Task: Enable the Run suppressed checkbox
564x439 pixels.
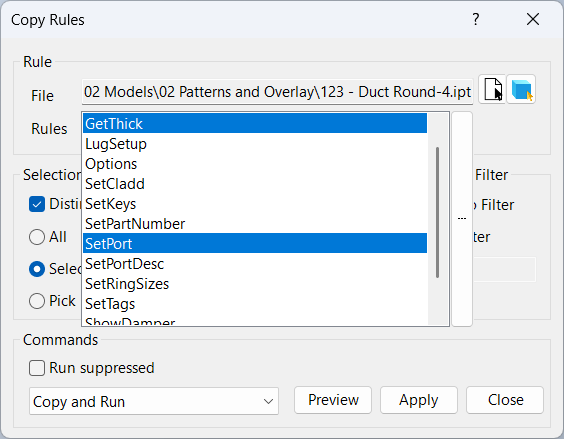Action: point(37,368)
